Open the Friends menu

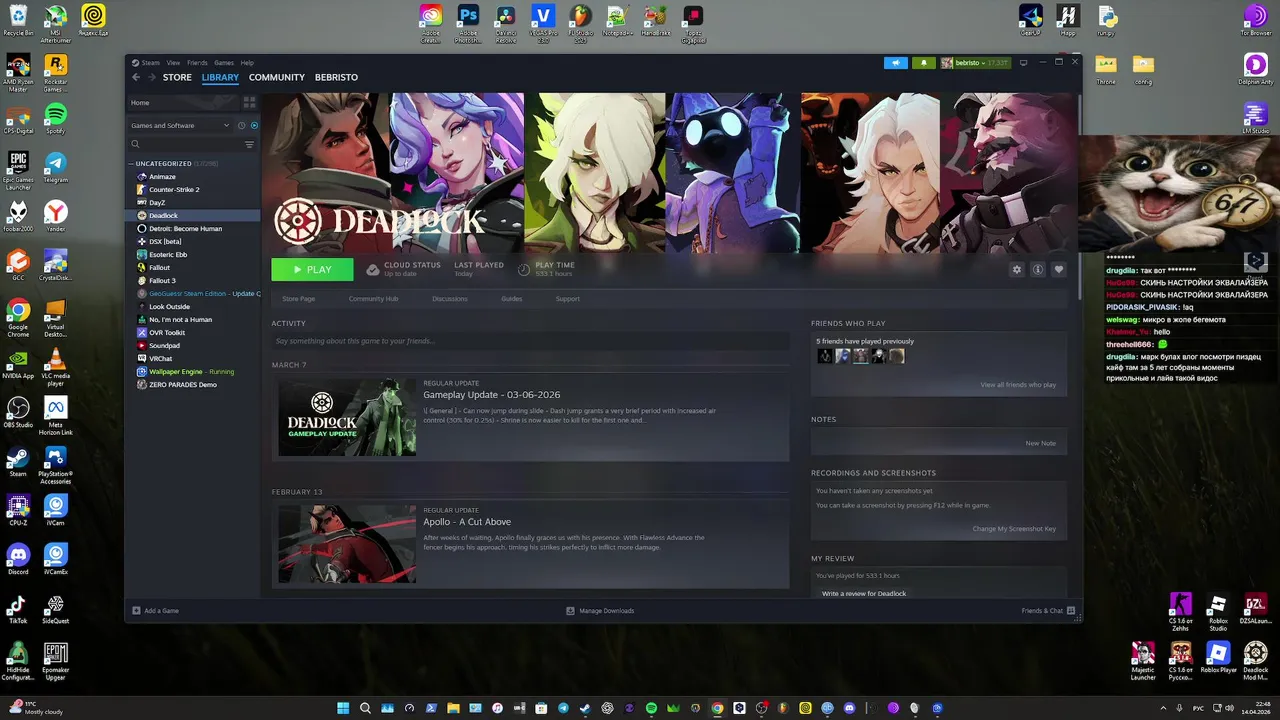[x=197, y=63]
